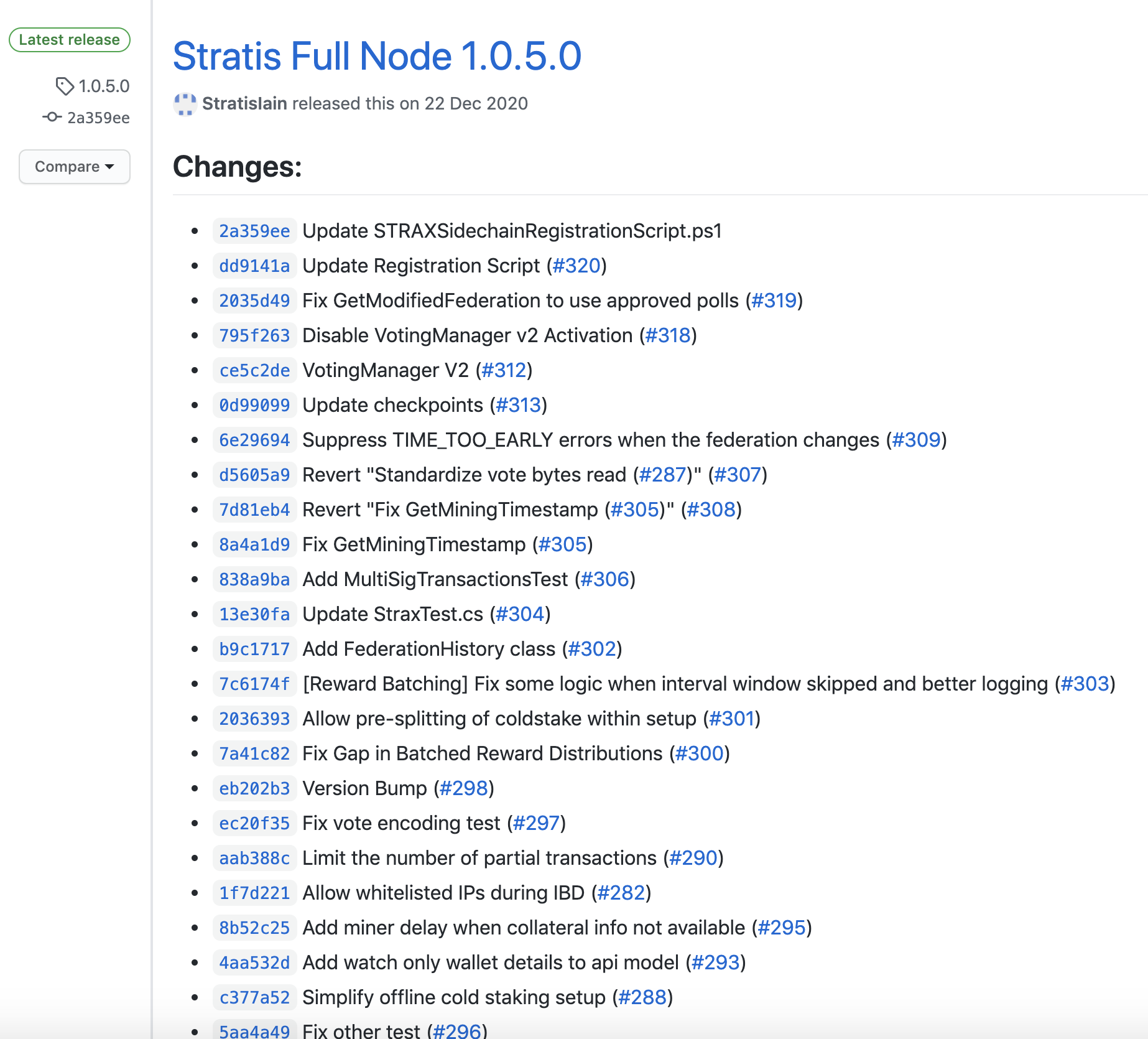1148x1039 pixels.
Task: Open pull request #320
Action: pyautogui.click(x=576, y=266)
